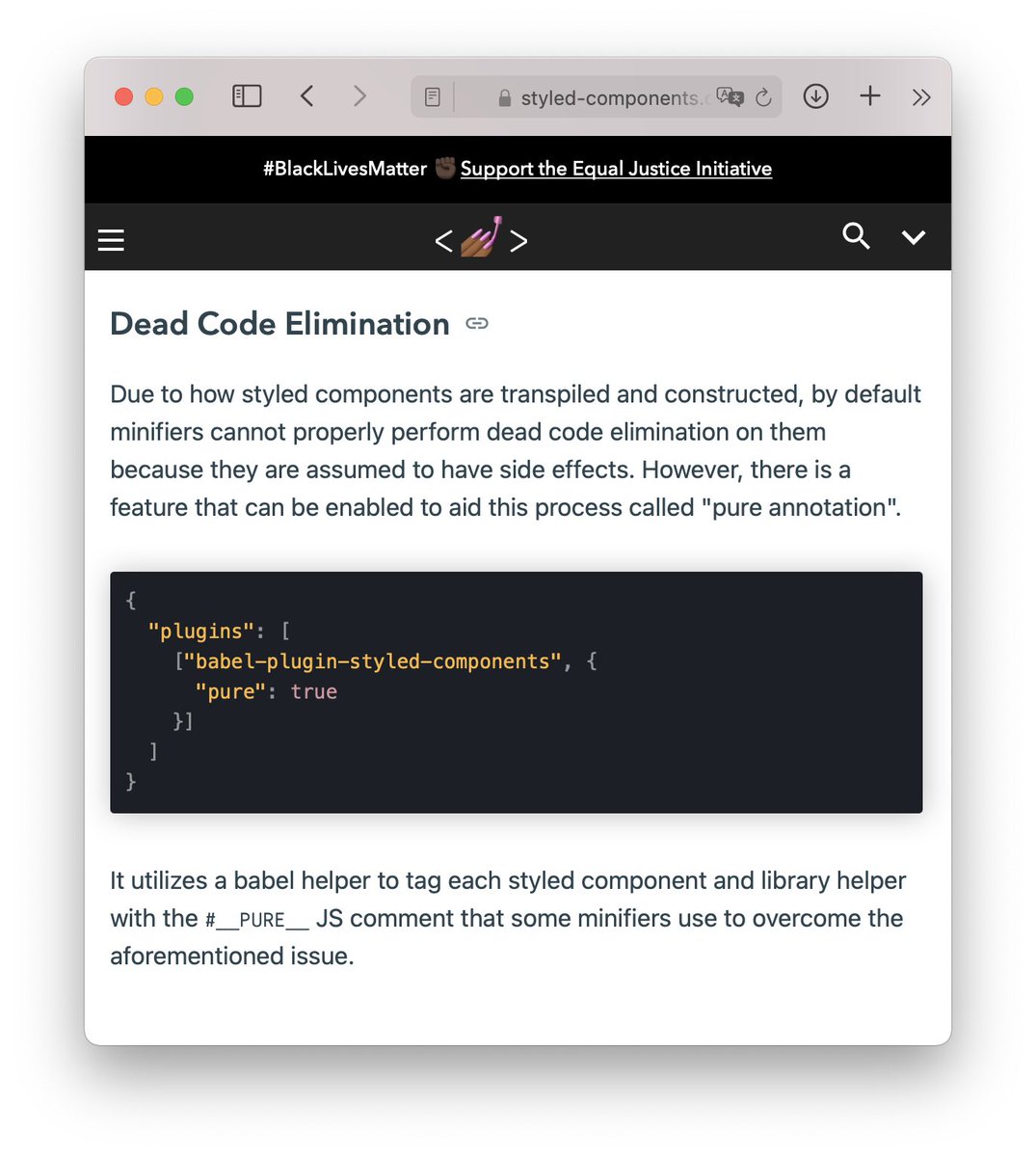Expand the version selector chevron in the navbar
Viewport: 1036px width, 1157px height.
[914, 236]
